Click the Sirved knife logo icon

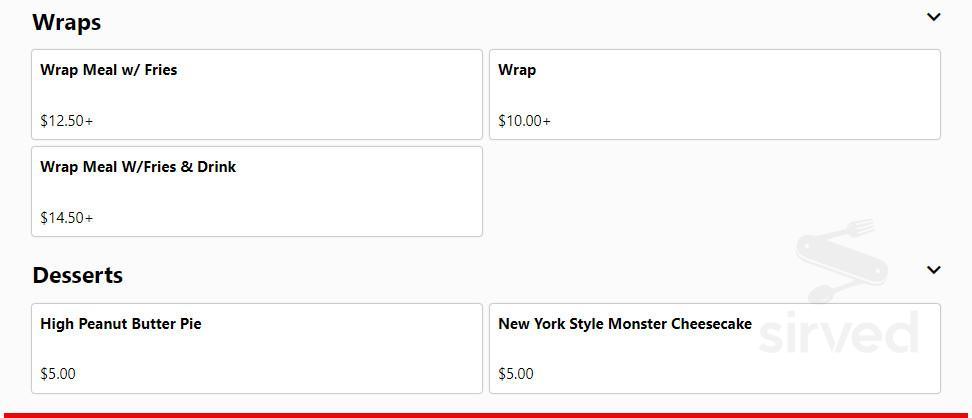[836, 262]
